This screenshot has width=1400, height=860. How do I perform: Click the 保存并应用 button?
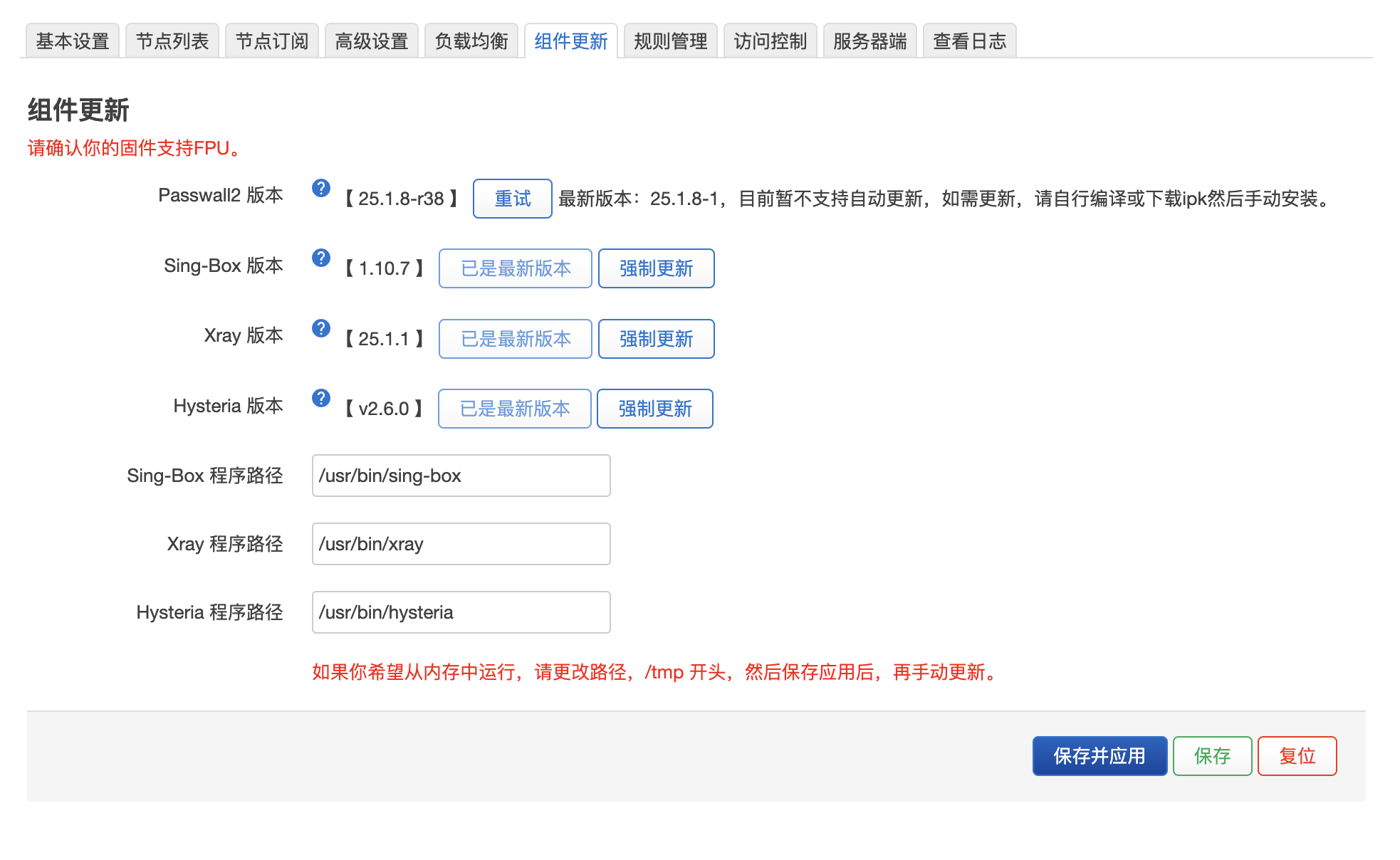pos(1099,756)
